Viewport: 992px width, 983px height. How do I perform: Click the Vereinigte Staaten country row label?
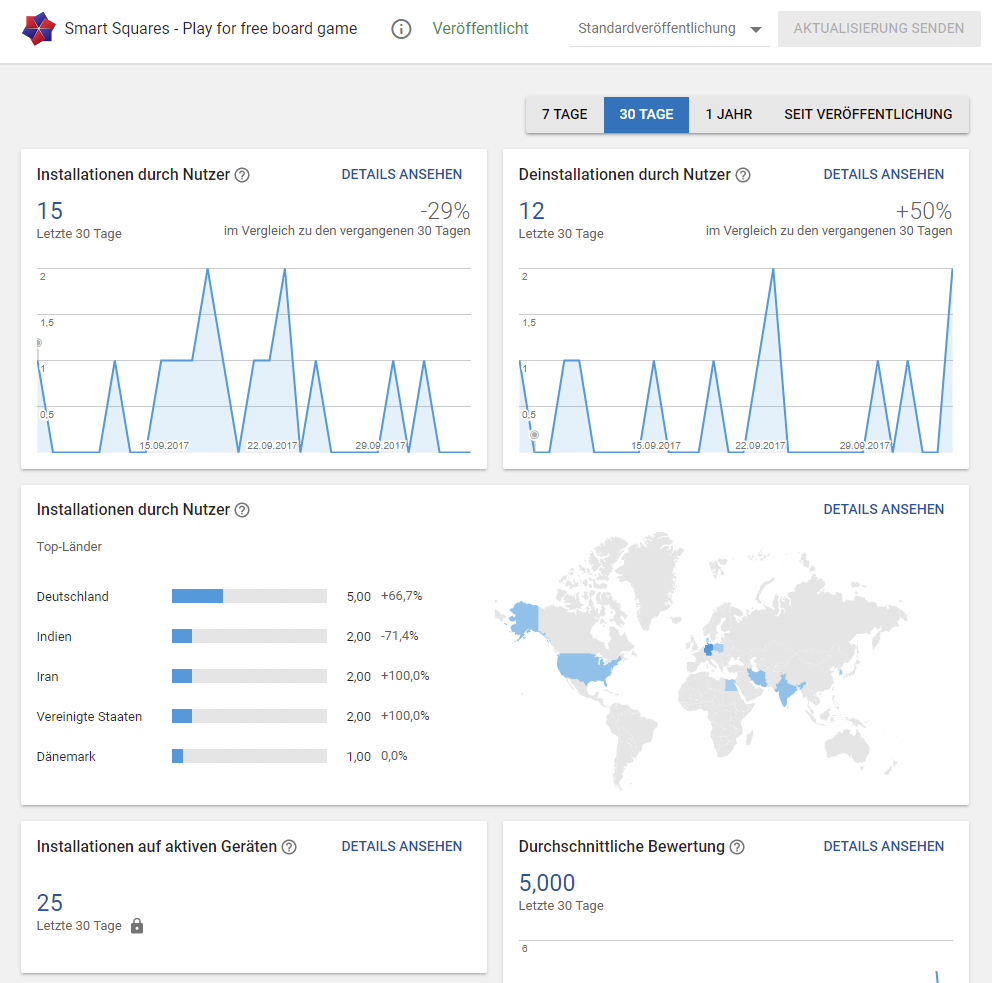point(89,717)
